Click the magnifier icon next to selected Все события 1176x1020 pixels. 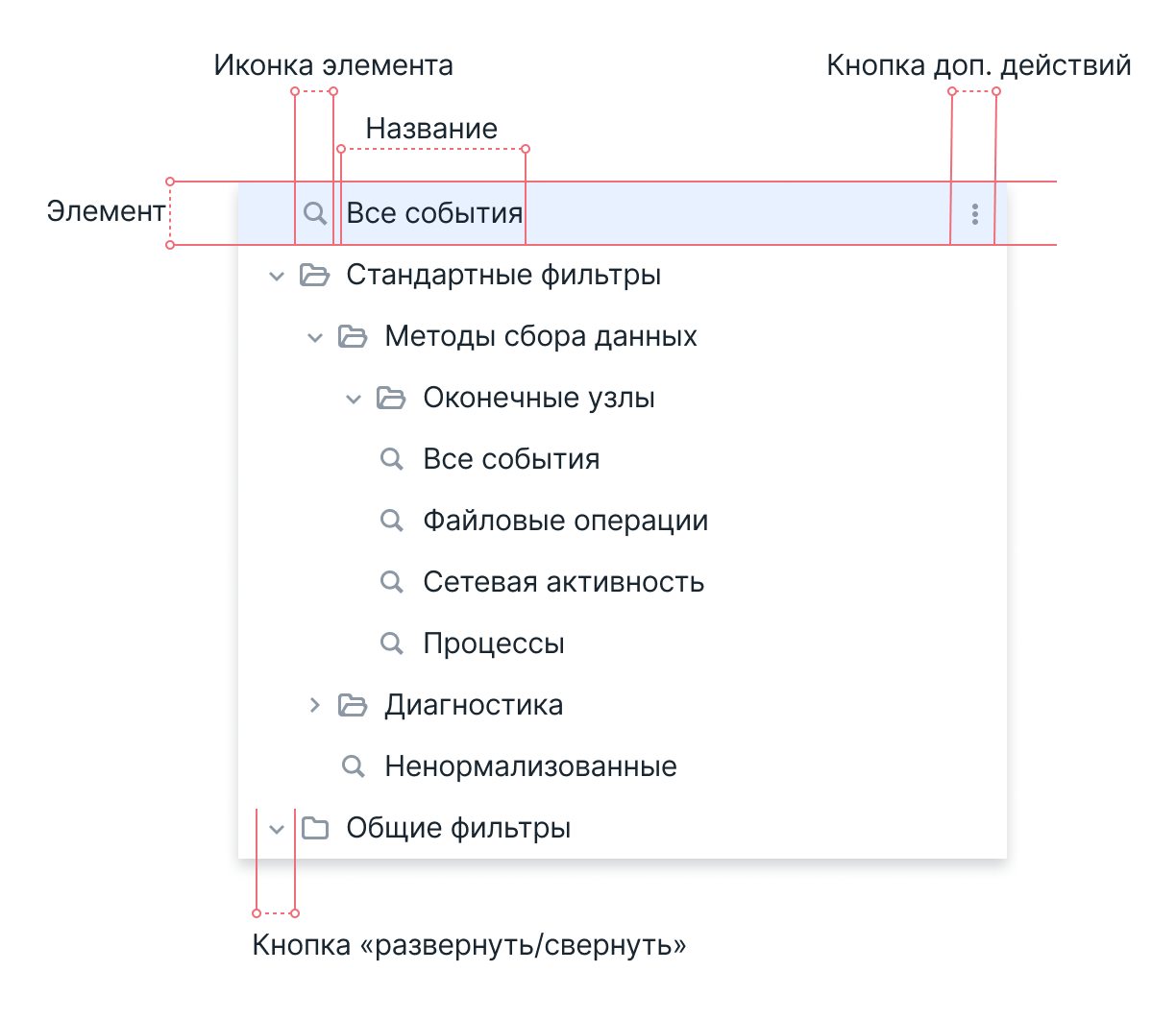pyautogui.click(x=315, y=213)
